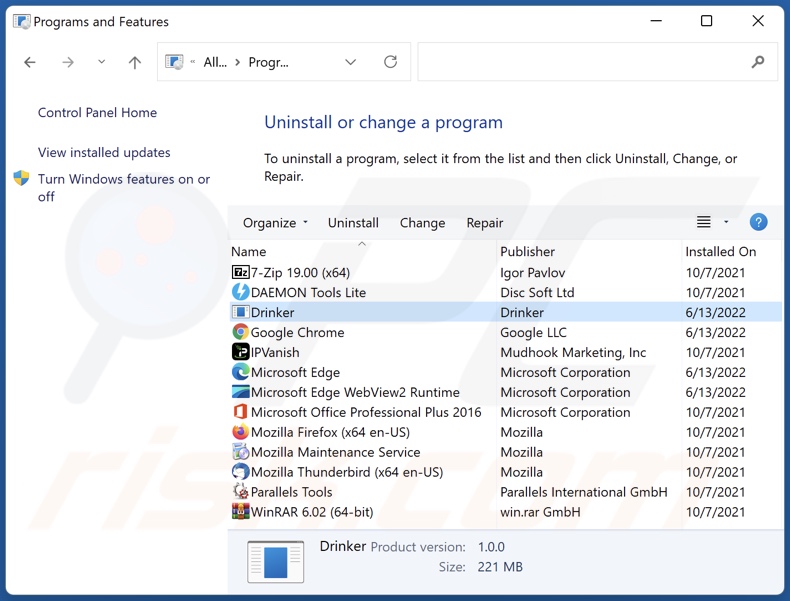Sort list by Publisher column header
Image resolution: width=790 pixels, height=601 pixels.
tap(527, 252)
